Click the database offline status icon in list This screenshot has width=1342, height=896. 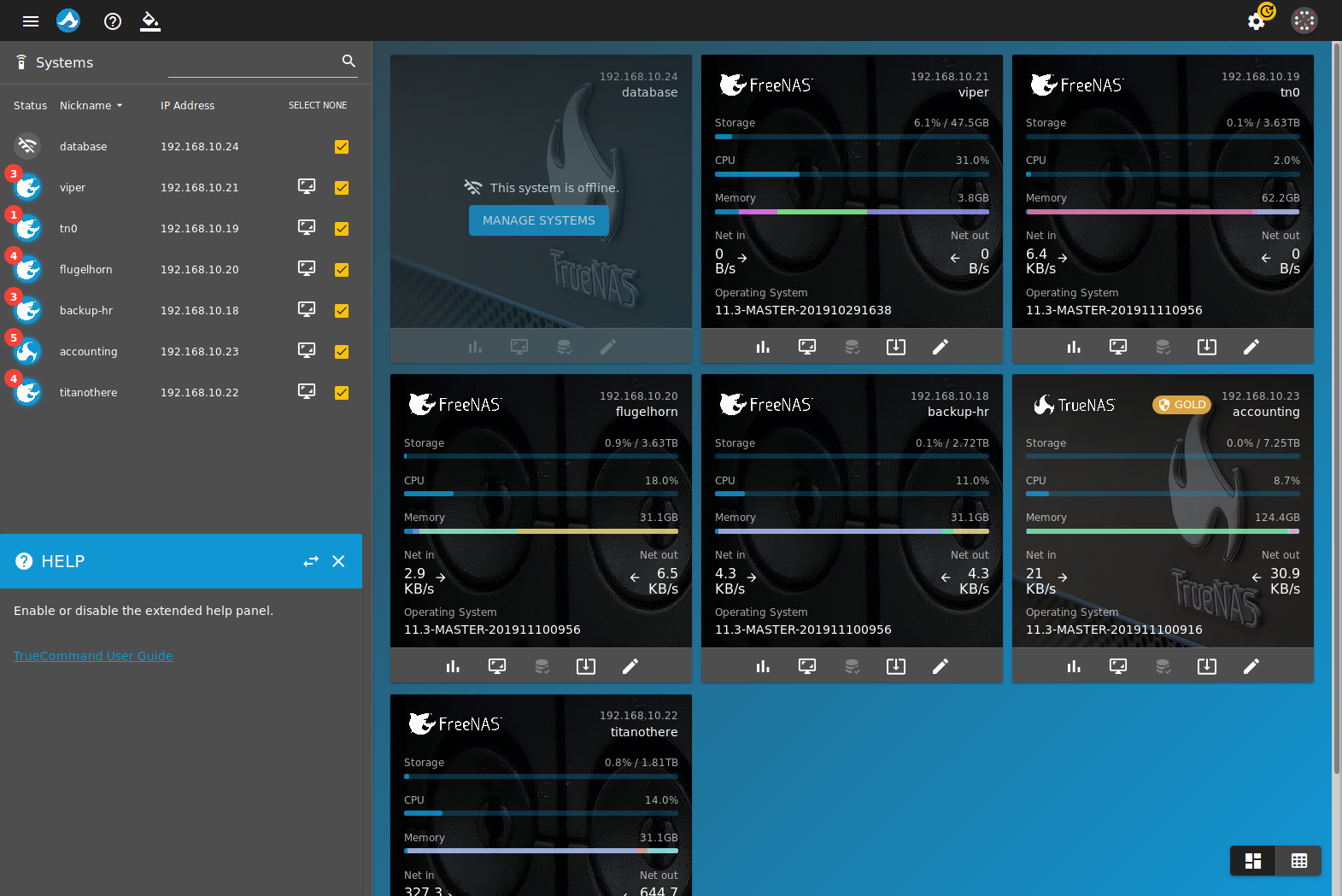pos(27,146)
